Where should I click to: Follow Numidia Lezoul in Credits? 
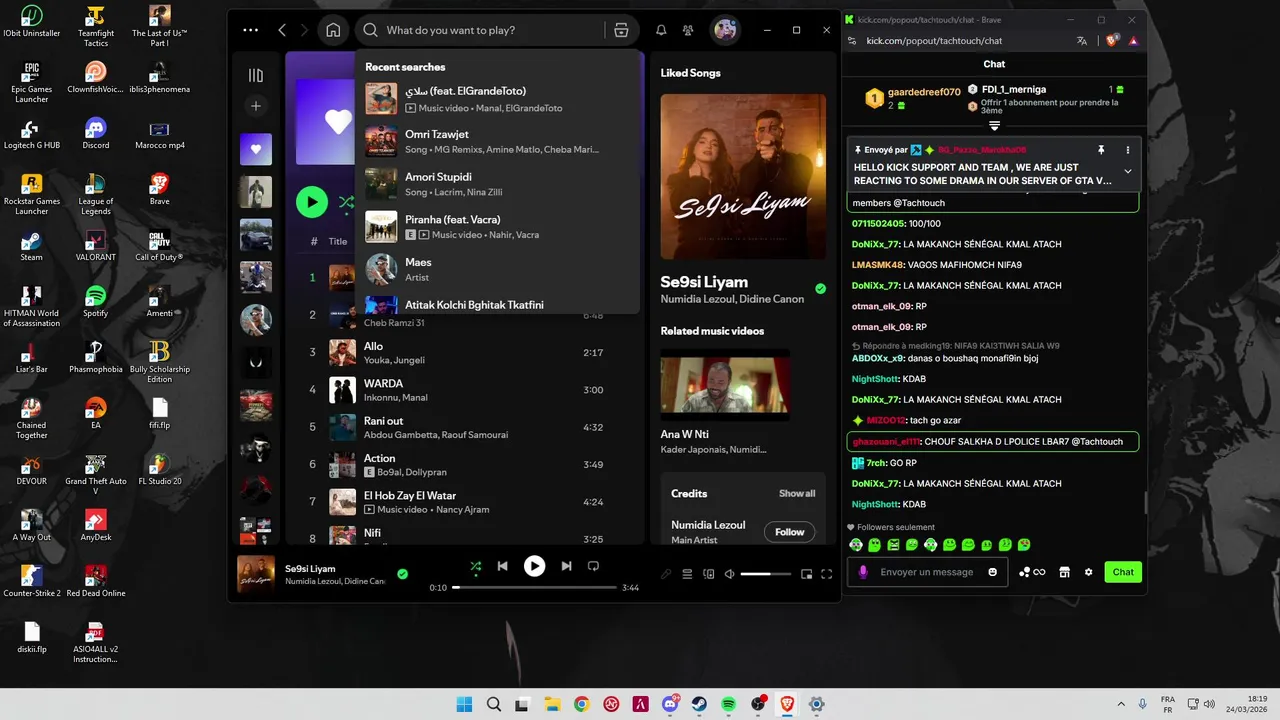coord(789,532)
